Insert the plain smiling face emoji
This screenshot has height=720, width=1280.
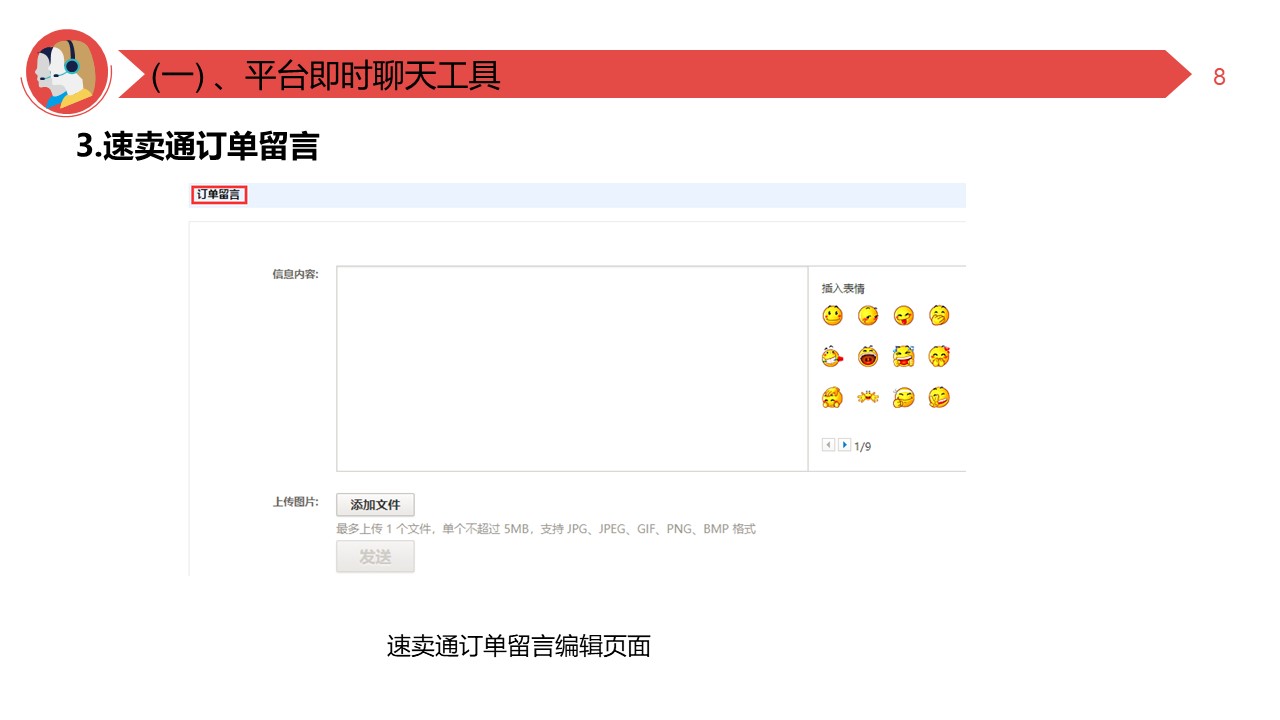832,316
